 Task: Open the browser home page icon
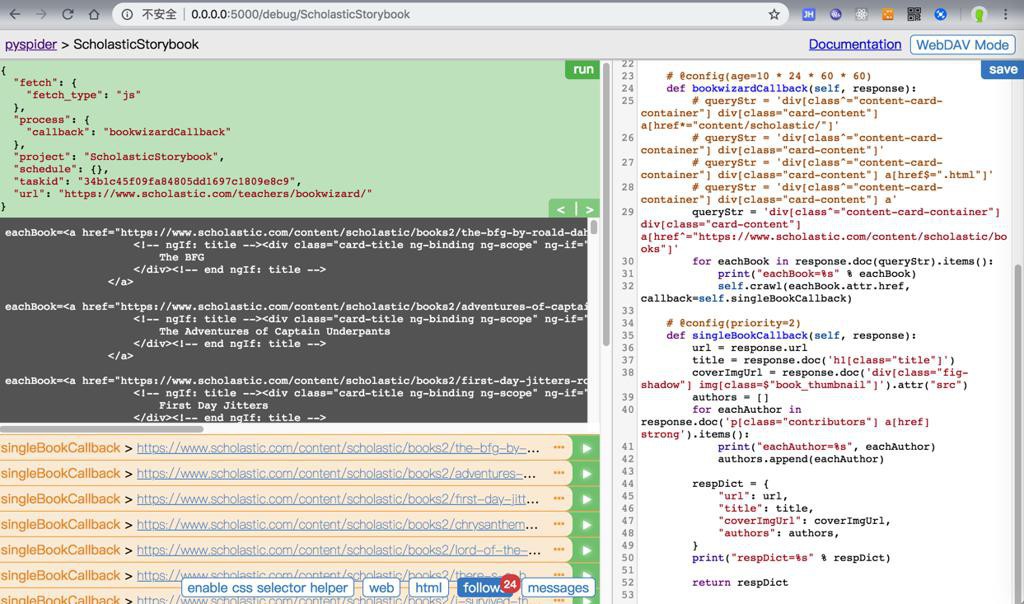pyautogui.click(x=94, y=14)
